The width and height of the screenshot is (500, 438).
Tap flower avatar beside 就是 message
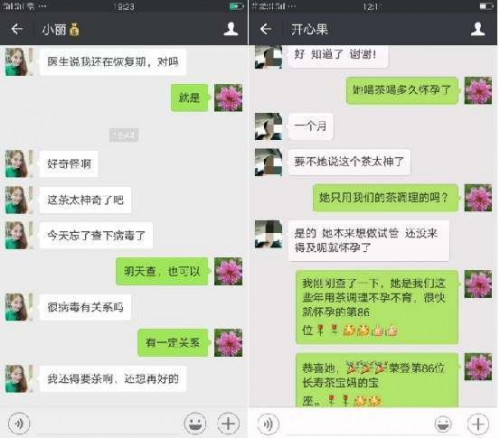pyautogui.click(x=228, y=98)
